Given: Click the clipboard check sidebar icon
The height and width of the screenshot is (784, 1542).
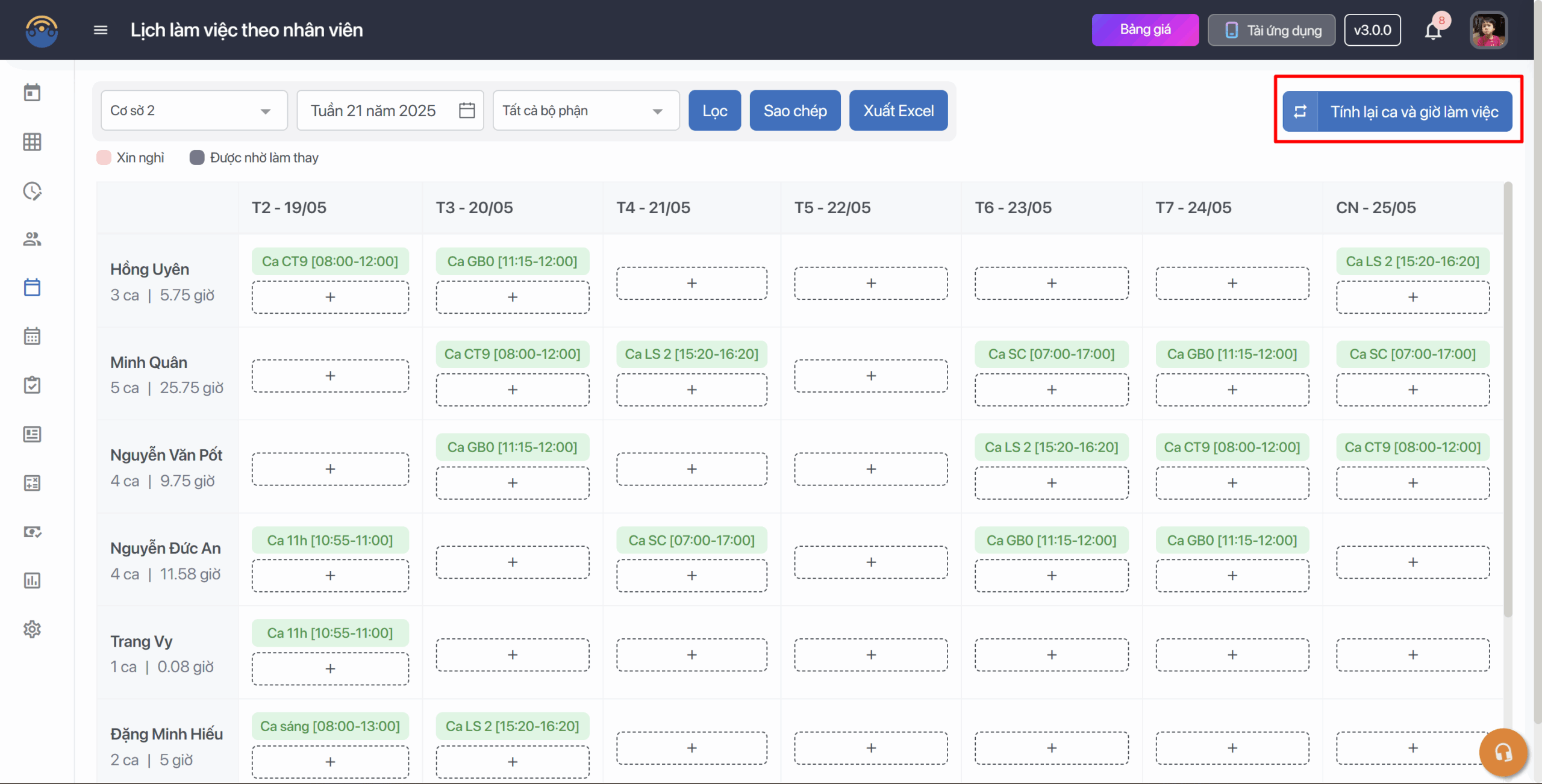Looking at the screenshot, I should [32, 385].
